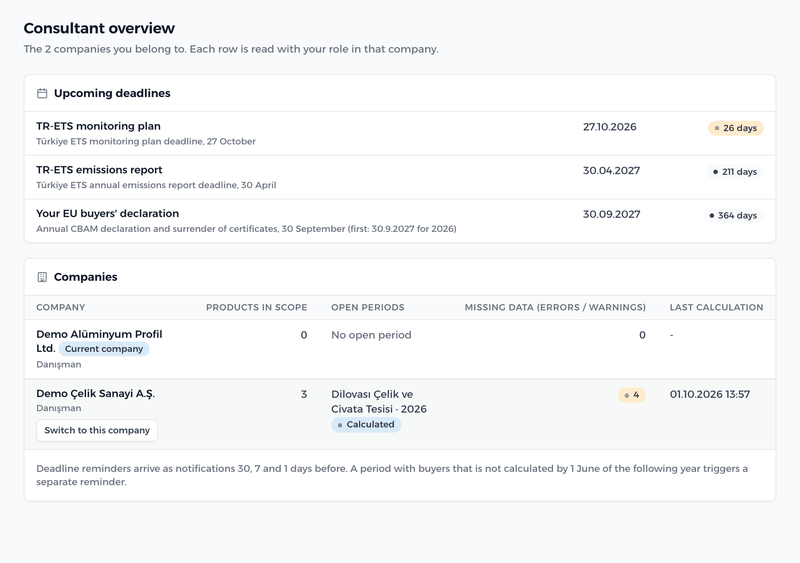This screenshot has width=800, height=563.
Task: Click the Calculated status badge
Action: coord(366,425)
